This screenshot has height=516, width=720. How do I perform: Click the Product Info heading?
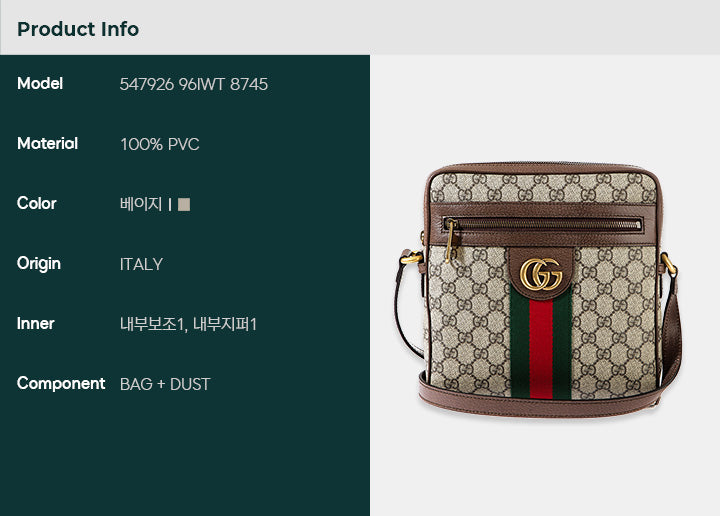pyautogui.click(x=78, y=29)
